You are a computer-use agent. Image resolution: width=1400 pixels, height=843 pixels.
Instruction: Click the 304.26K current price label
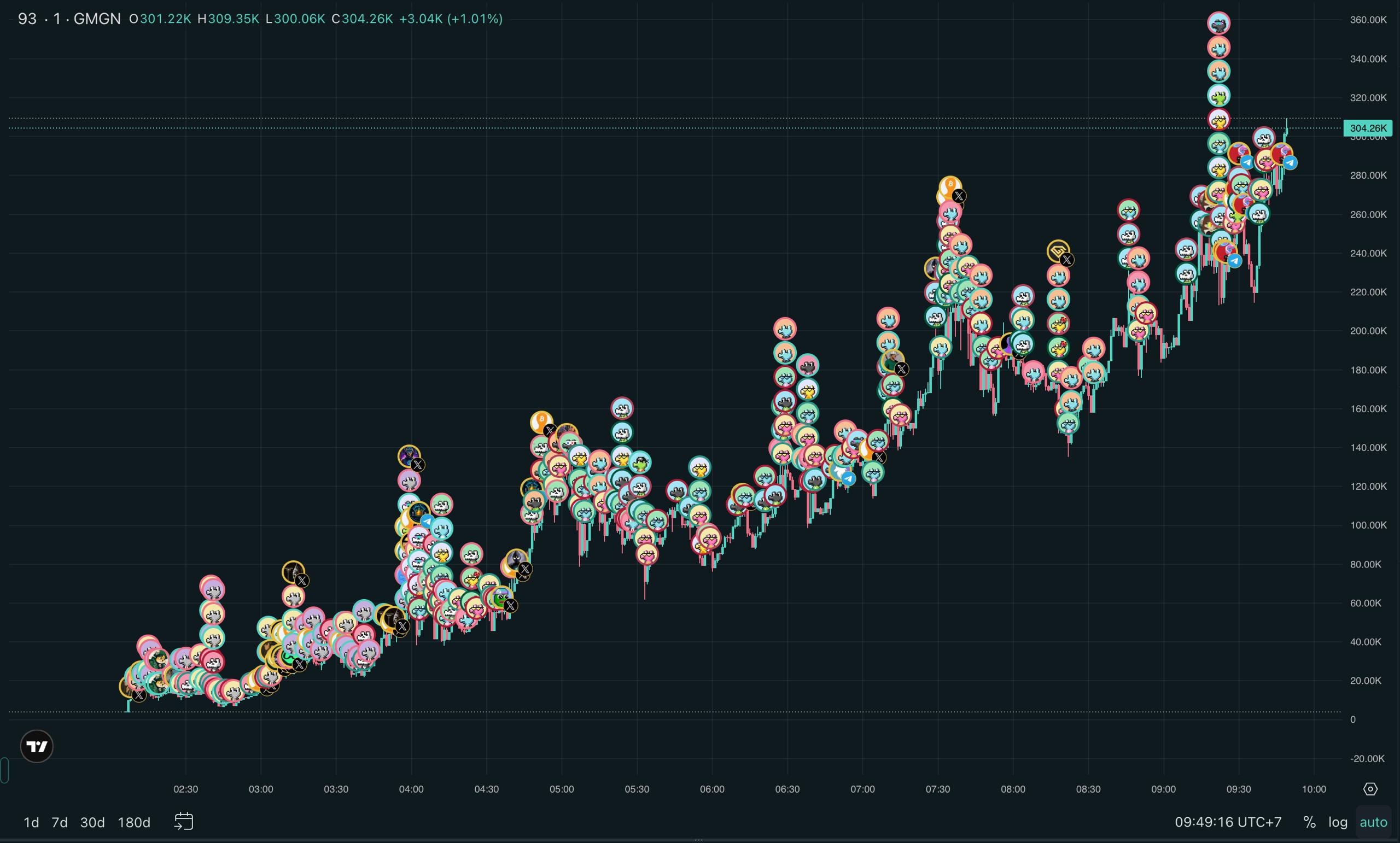pyautogui.click(x=1367, y=128)
